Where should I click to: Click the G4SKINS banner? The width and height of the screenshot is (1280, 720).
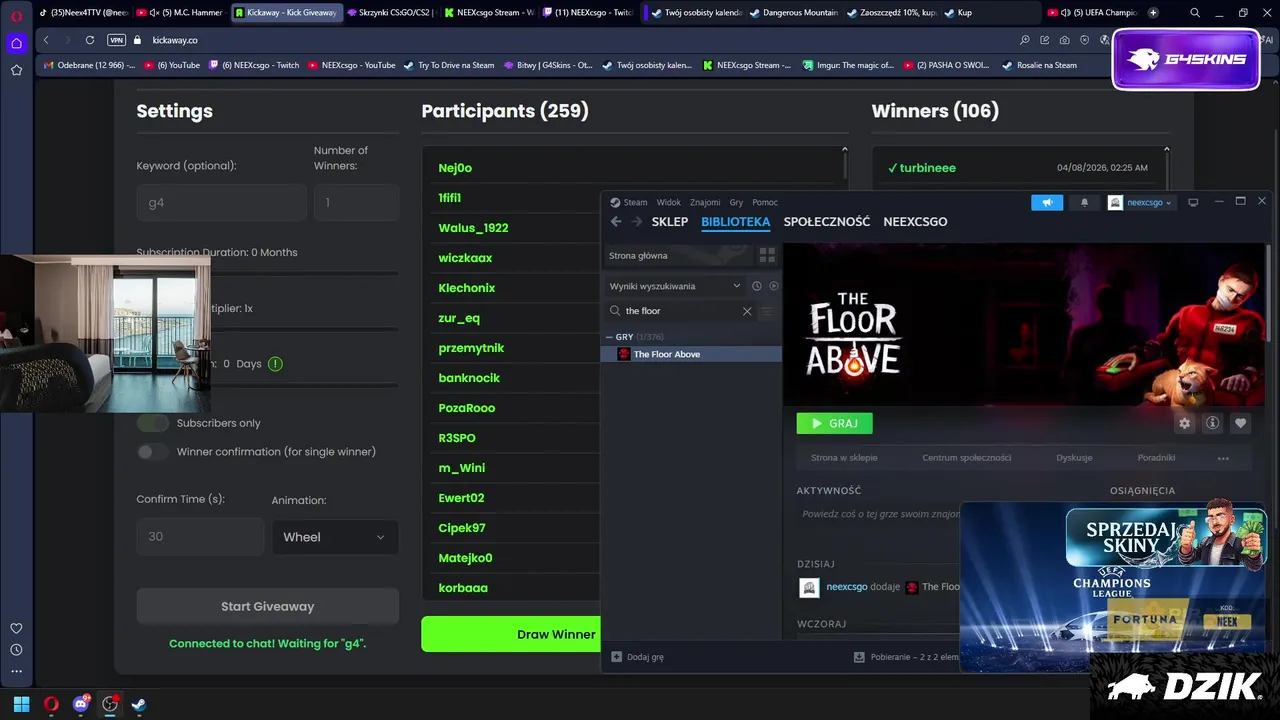(x=1186, y=59)
